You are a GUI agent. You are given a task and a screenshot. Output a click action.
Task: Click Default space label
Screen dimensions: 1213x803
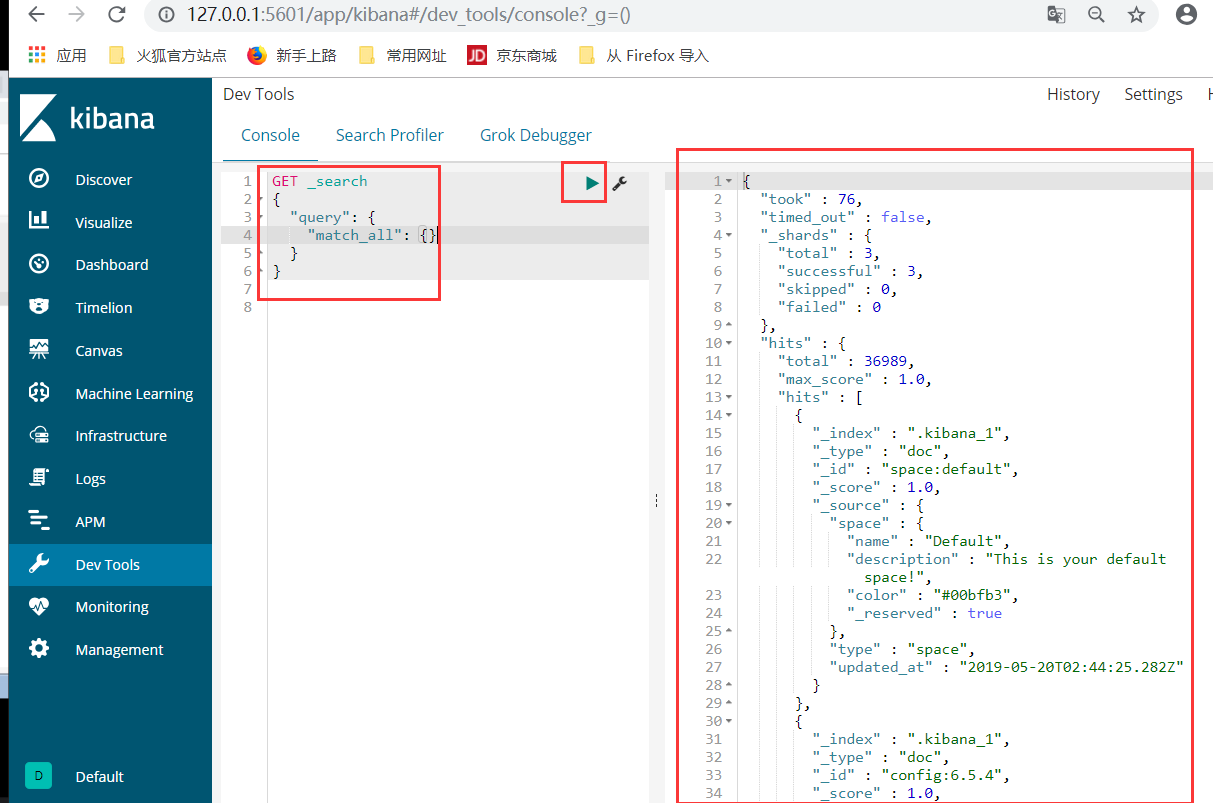point(100,777)
